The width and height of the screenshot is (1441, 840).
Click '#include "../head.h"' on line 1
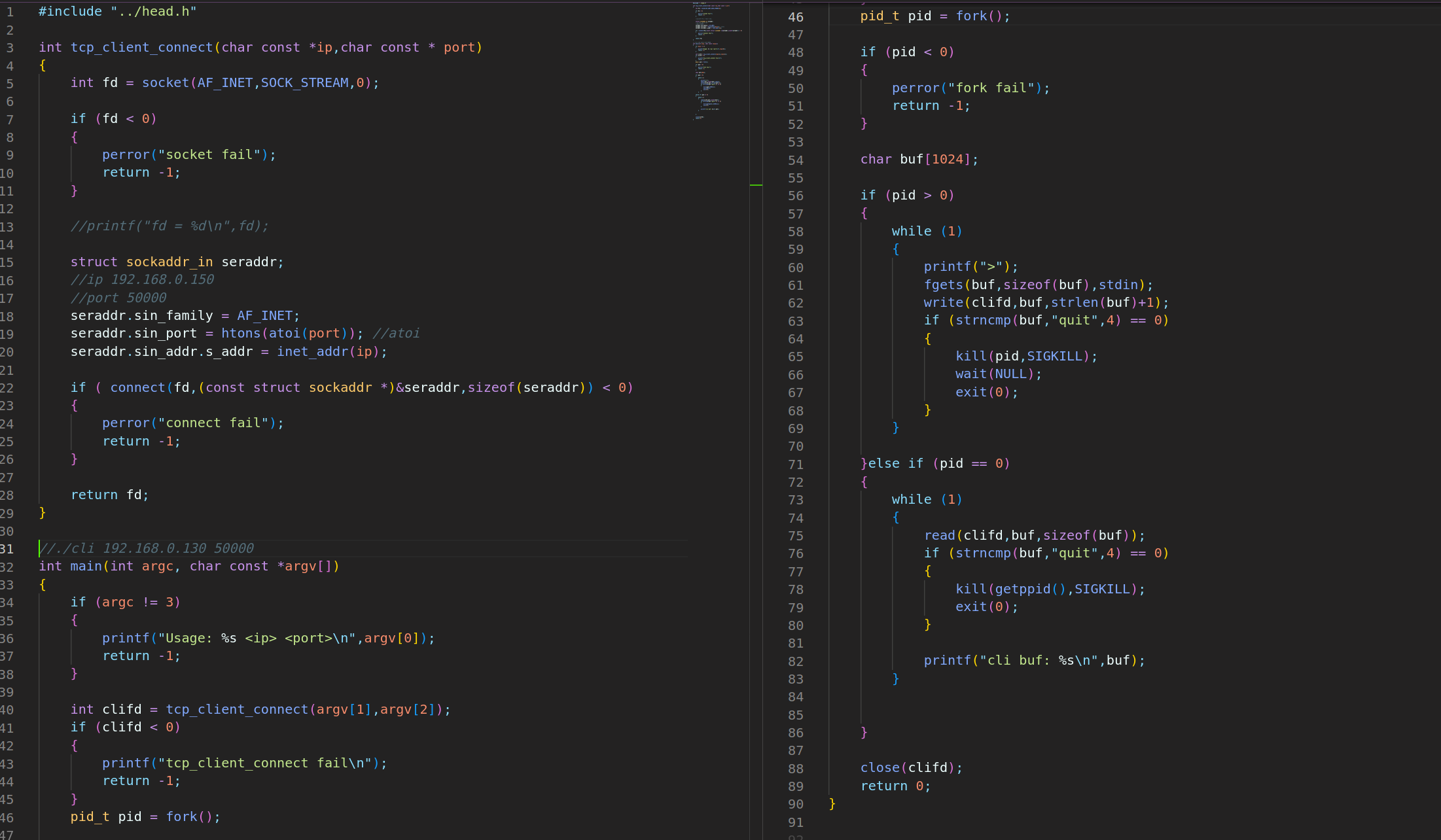click(117, 11)
